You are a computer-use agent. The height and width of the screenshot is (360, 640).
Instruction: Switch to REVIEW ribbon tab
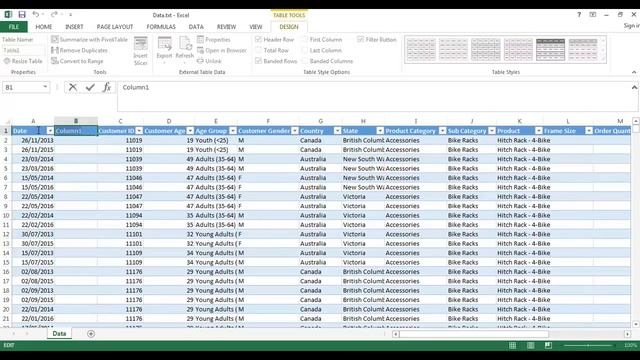click(x=227, y=27)
